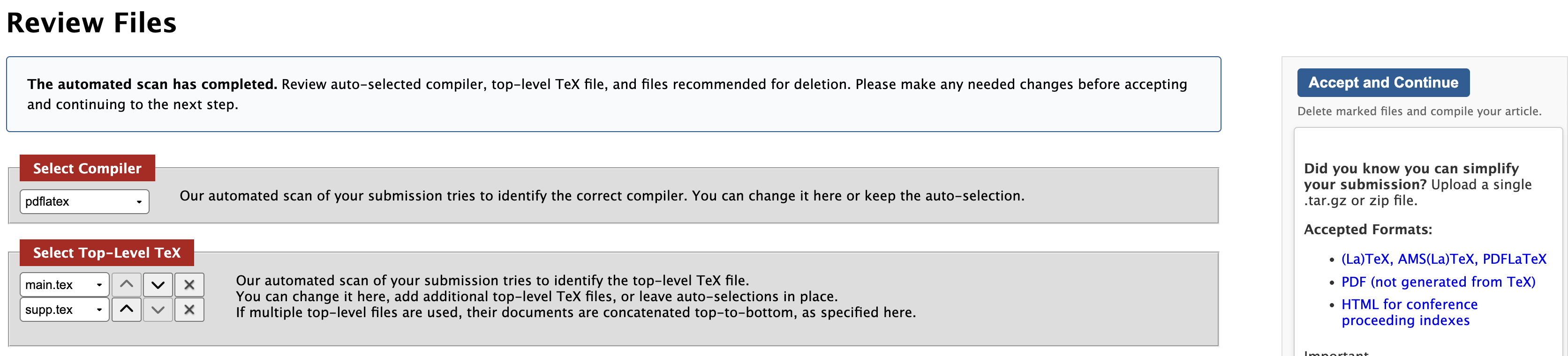This screenshot has height=356, width=1568.
Task: Remove main.tex with its X button
Action: pos(189,284)
